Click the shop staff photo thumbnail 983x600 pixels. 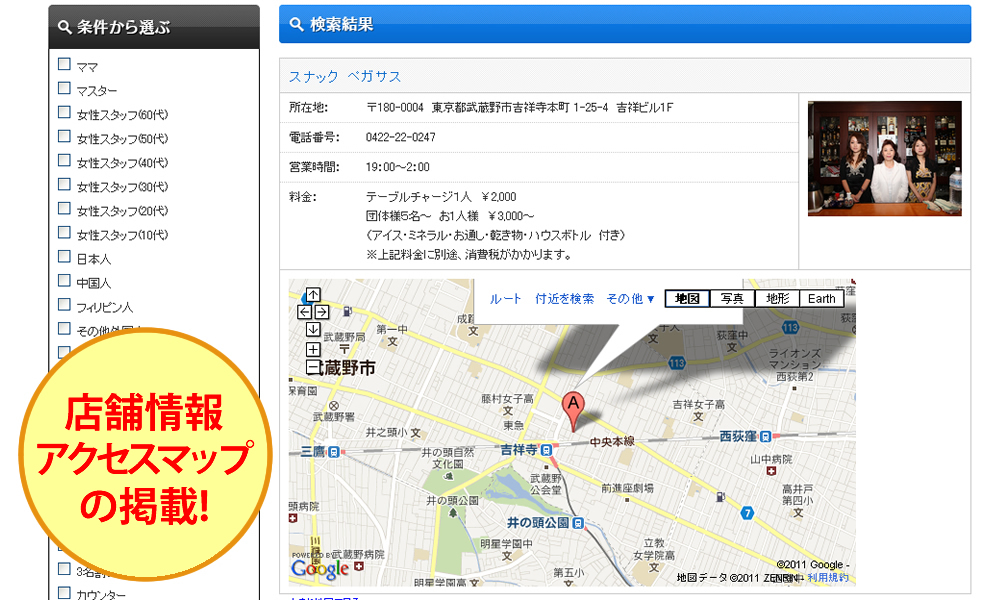pos(885,159)
